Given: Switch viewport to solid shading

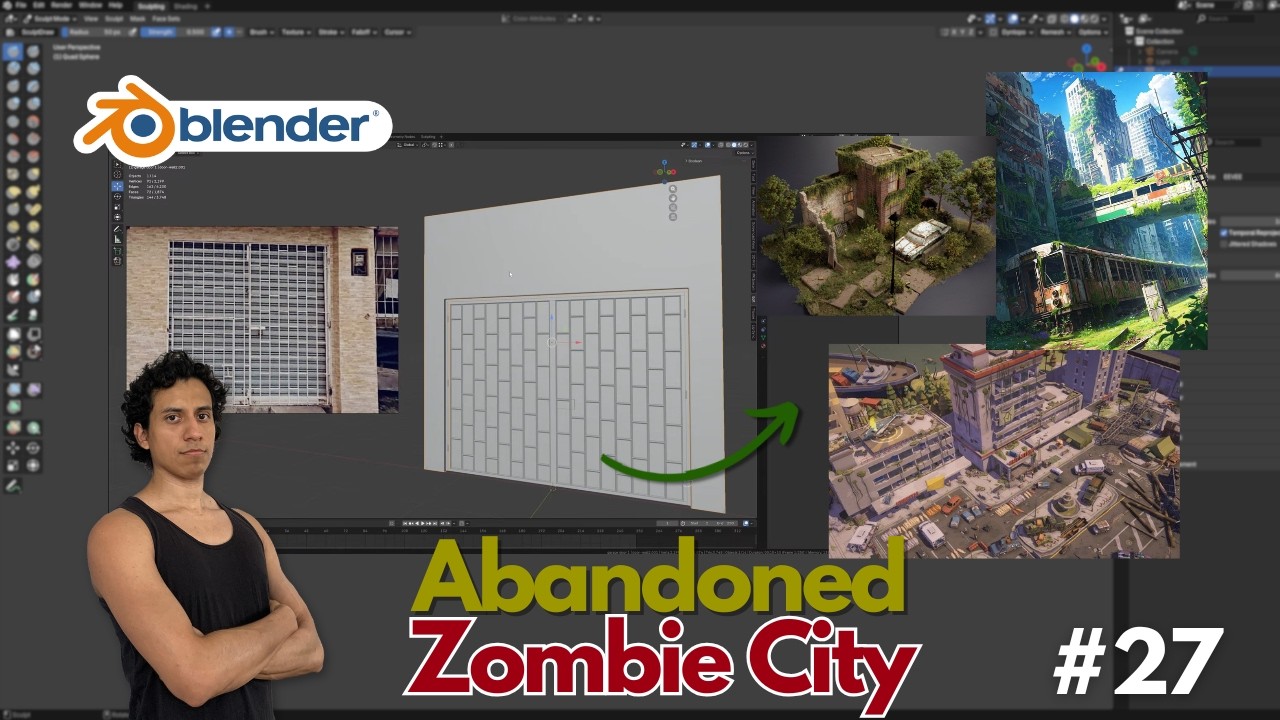Looking at the screenshot, I should point(1074,19).
